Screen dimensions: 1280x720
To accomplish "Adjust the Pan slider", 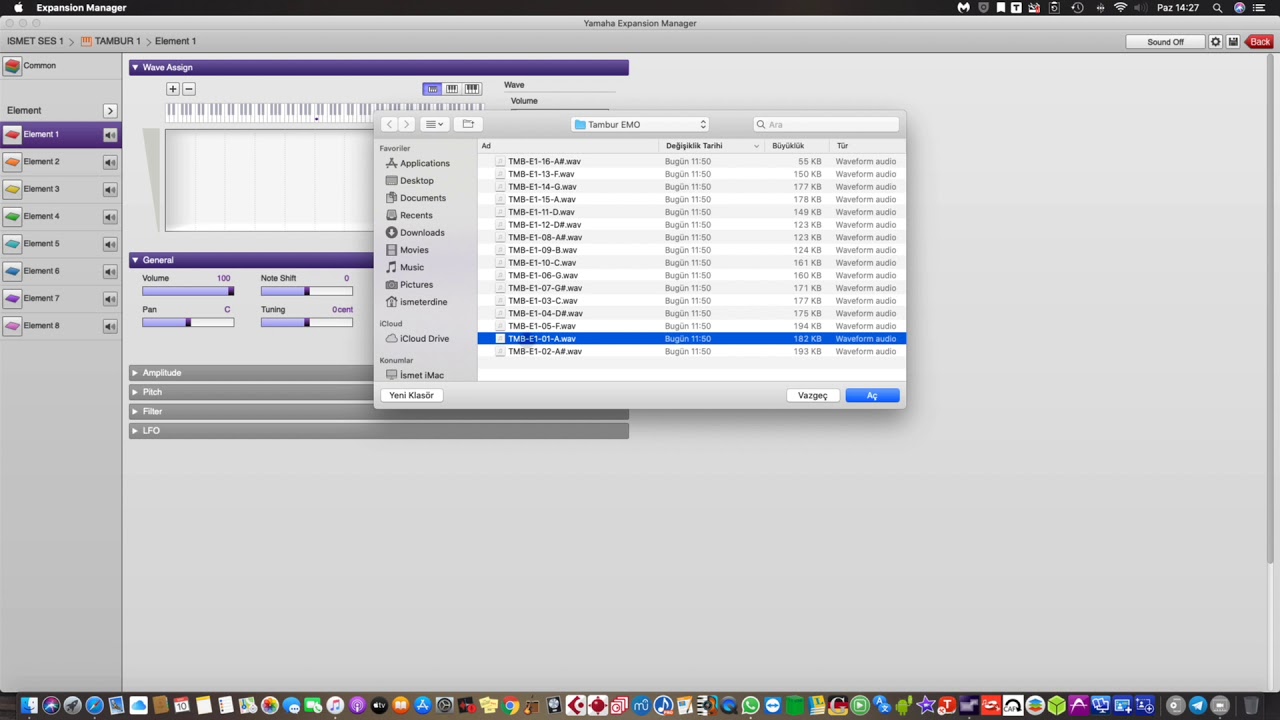I will [x=188, y=322].
